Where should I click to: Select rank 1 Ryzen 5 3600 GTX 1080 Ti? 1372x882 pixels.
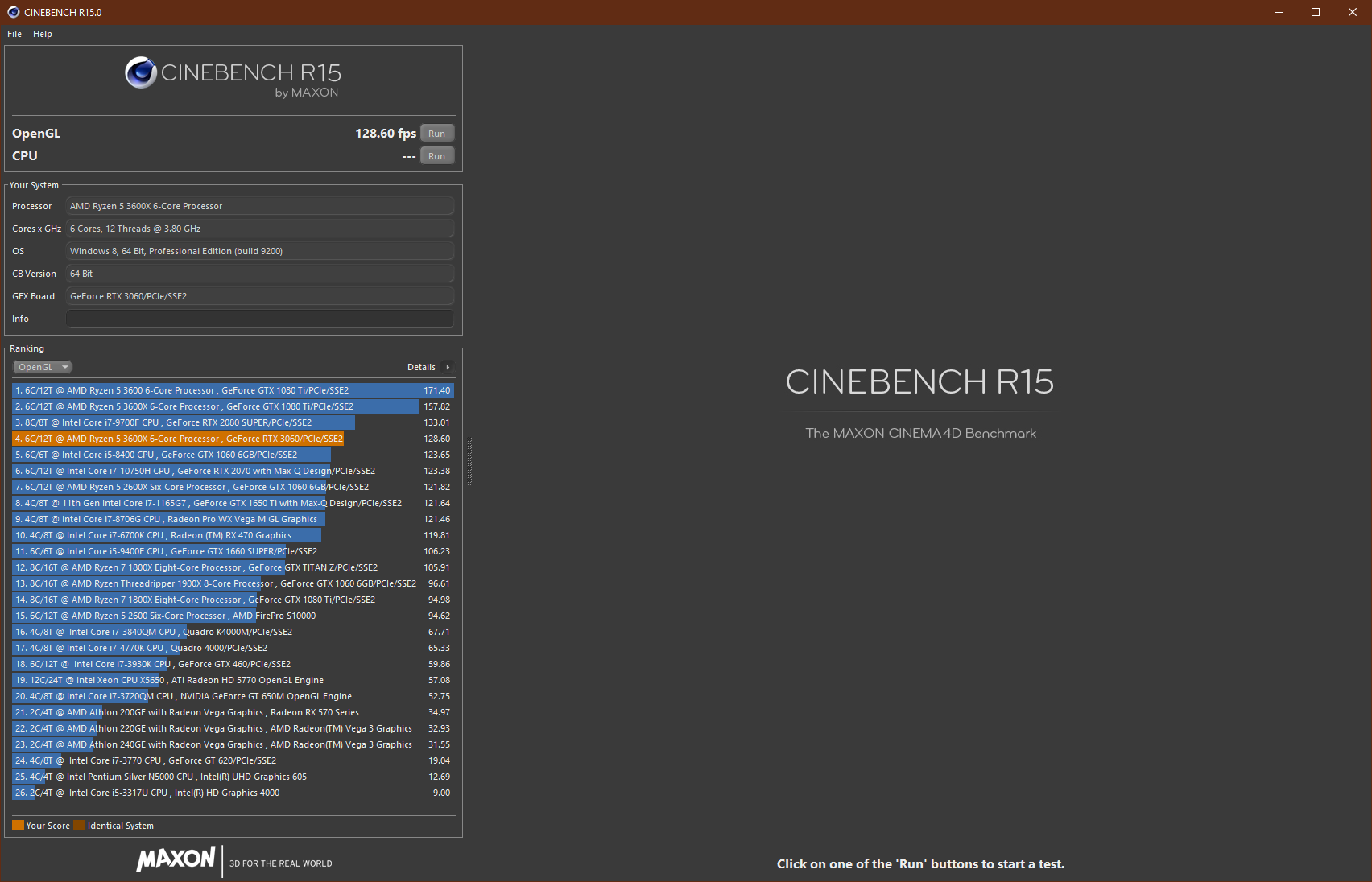coord(233,390)
